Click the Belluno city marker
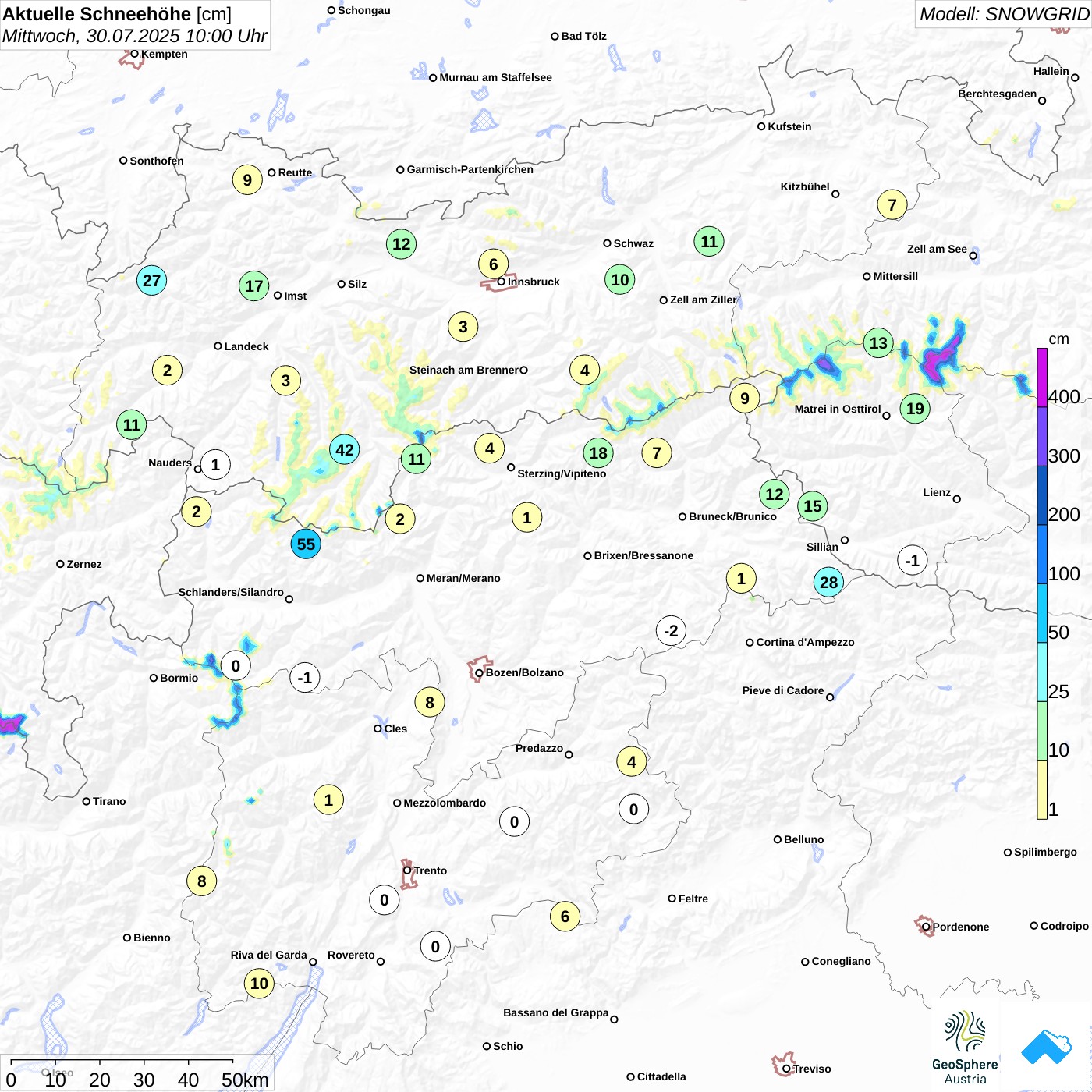 (778, 839)
